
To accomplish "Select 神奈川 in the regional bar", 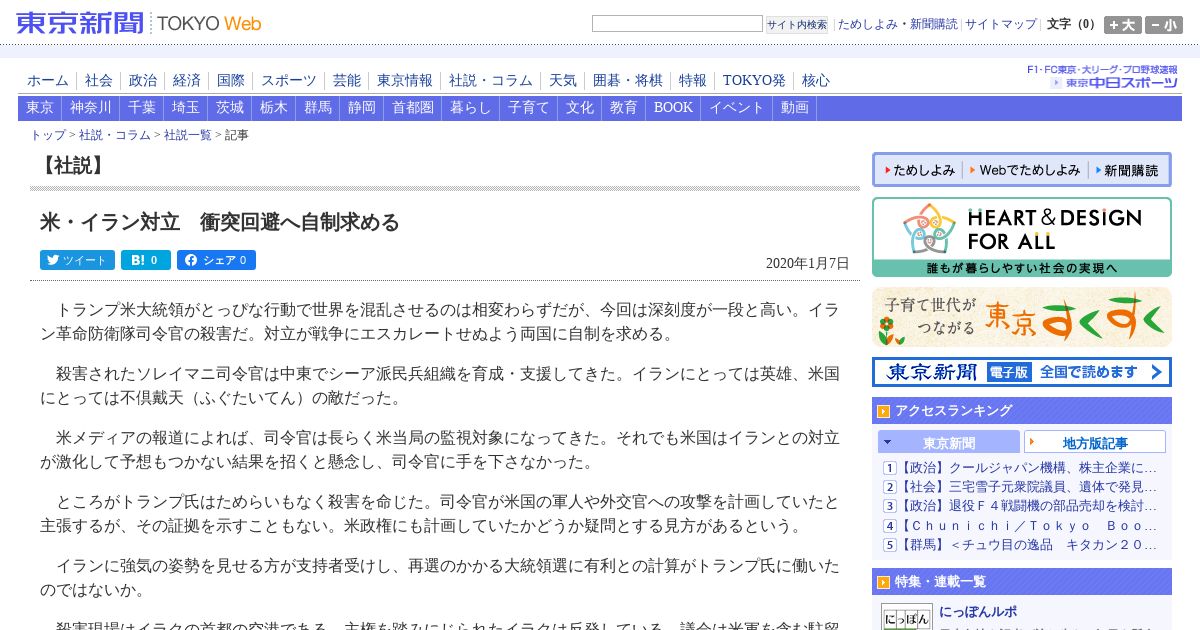I will click(91, 108).
